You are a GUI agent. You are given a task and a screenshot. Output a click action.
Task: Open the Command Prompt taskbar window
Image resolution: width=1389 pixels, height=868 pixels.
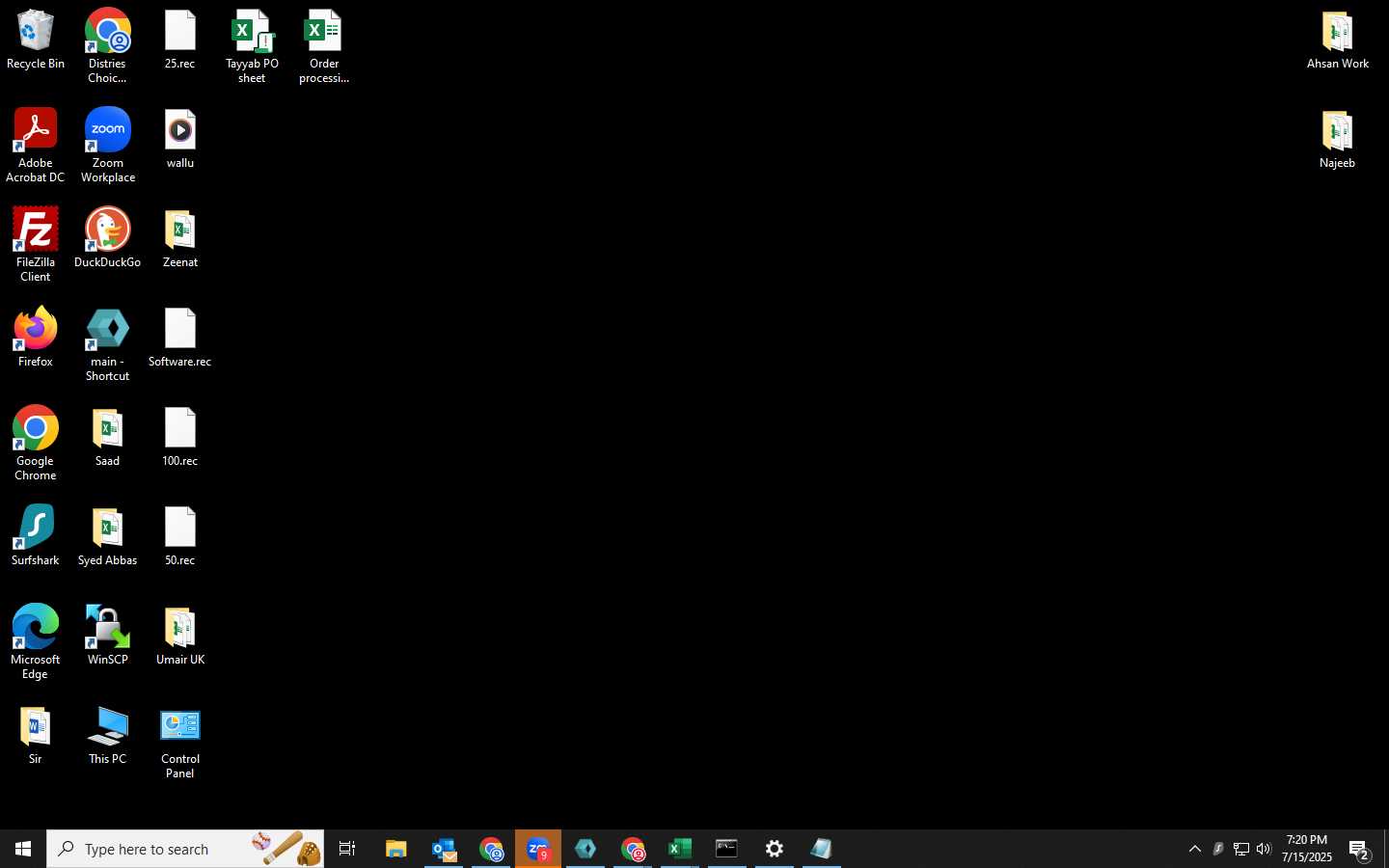pos(727,849)
